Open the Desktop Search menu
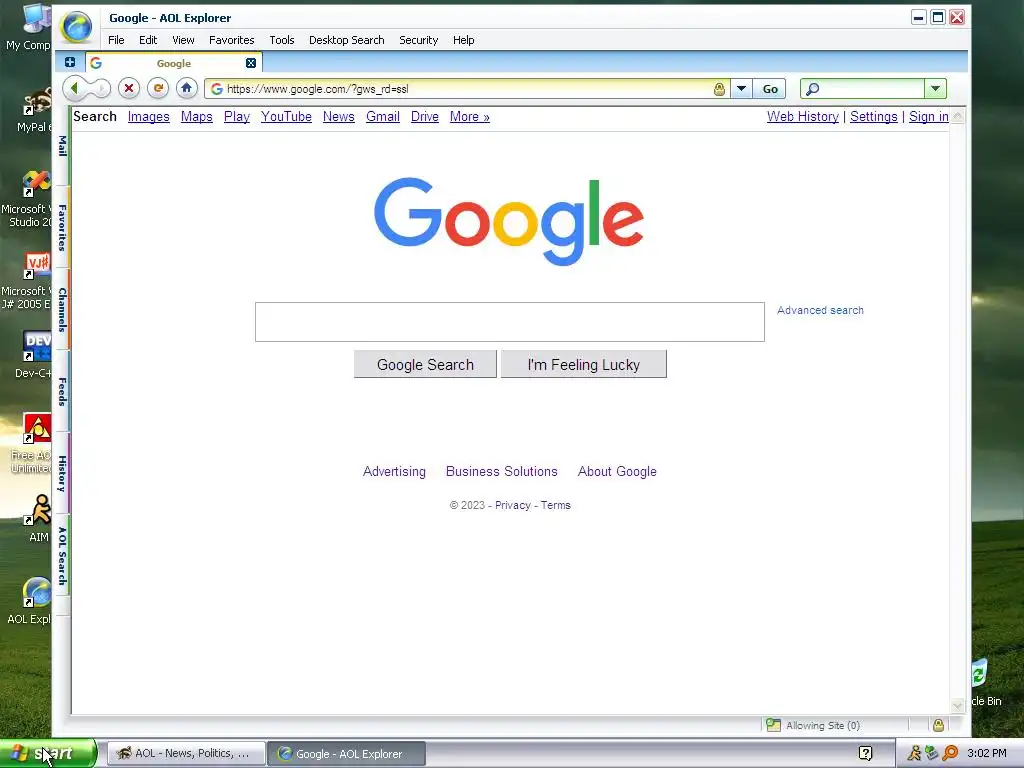This screenshot has width=1024, height=768. point(346,40)
